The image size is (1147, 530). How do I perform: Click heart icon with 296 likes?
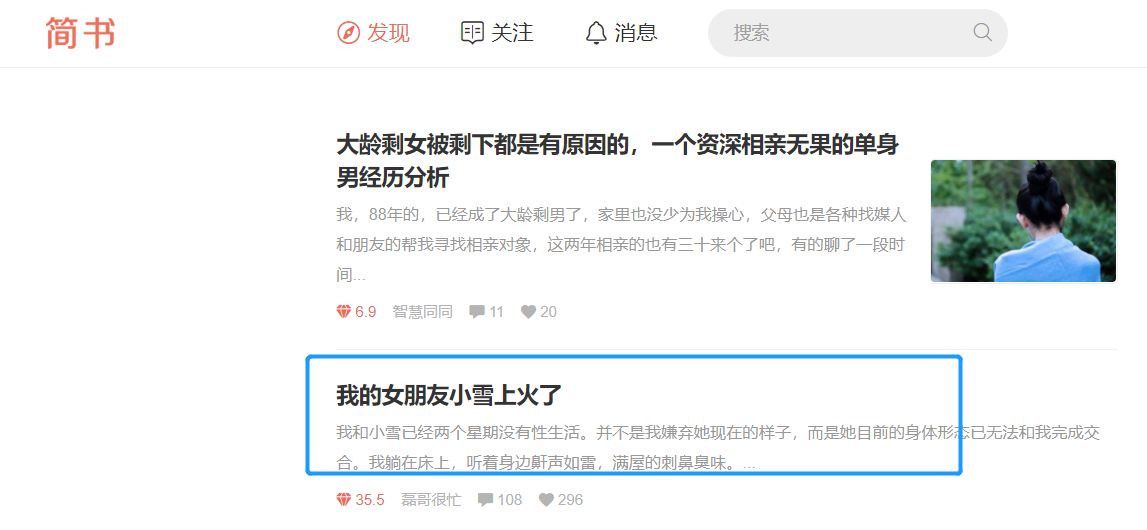[x=546, y=500]
